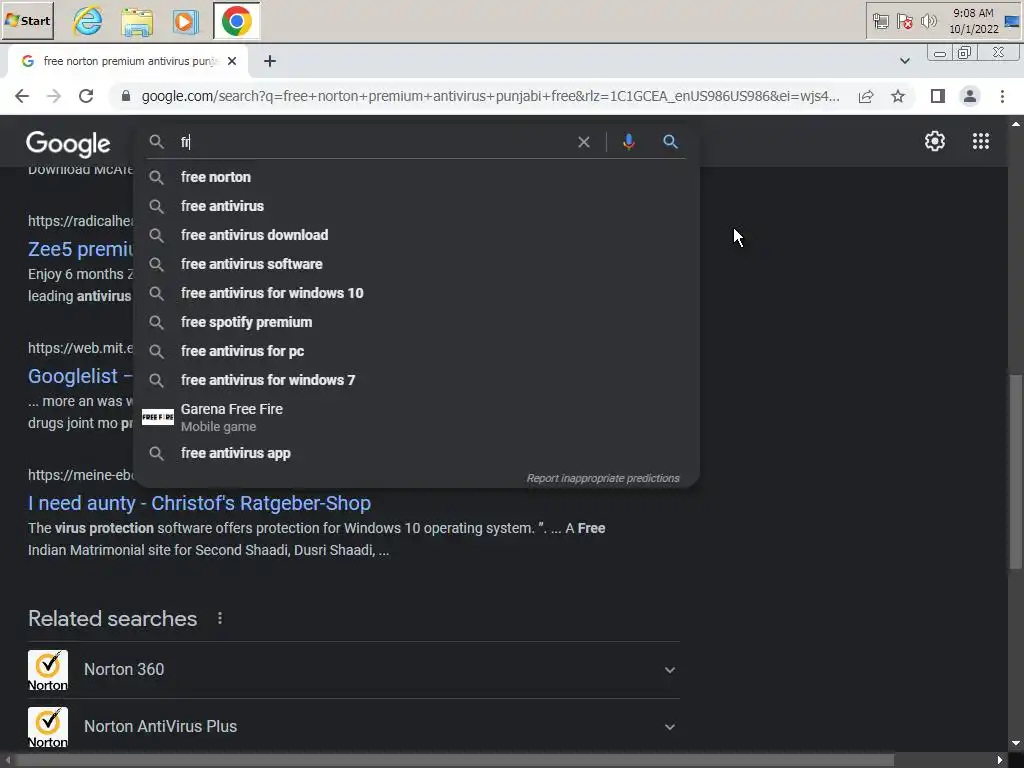
Task: Click the Chrome taskbar icon
Action: coord(236,21)
